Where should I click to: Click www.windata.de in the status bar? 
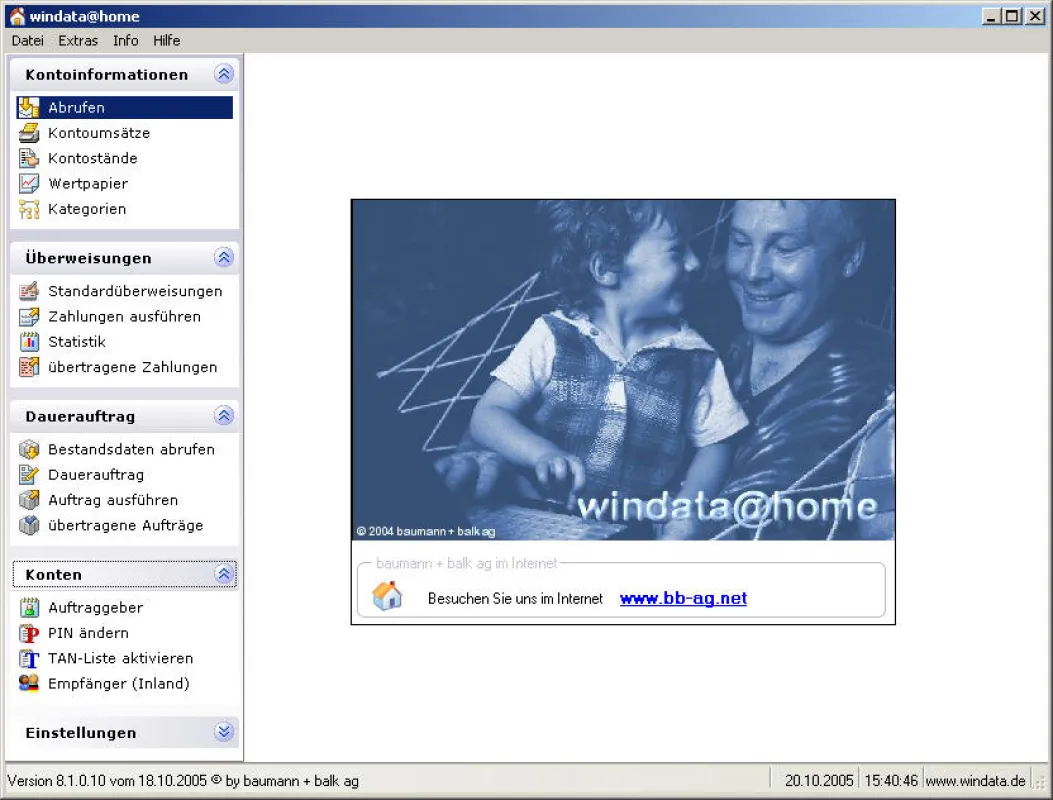(x=975, y=781)
